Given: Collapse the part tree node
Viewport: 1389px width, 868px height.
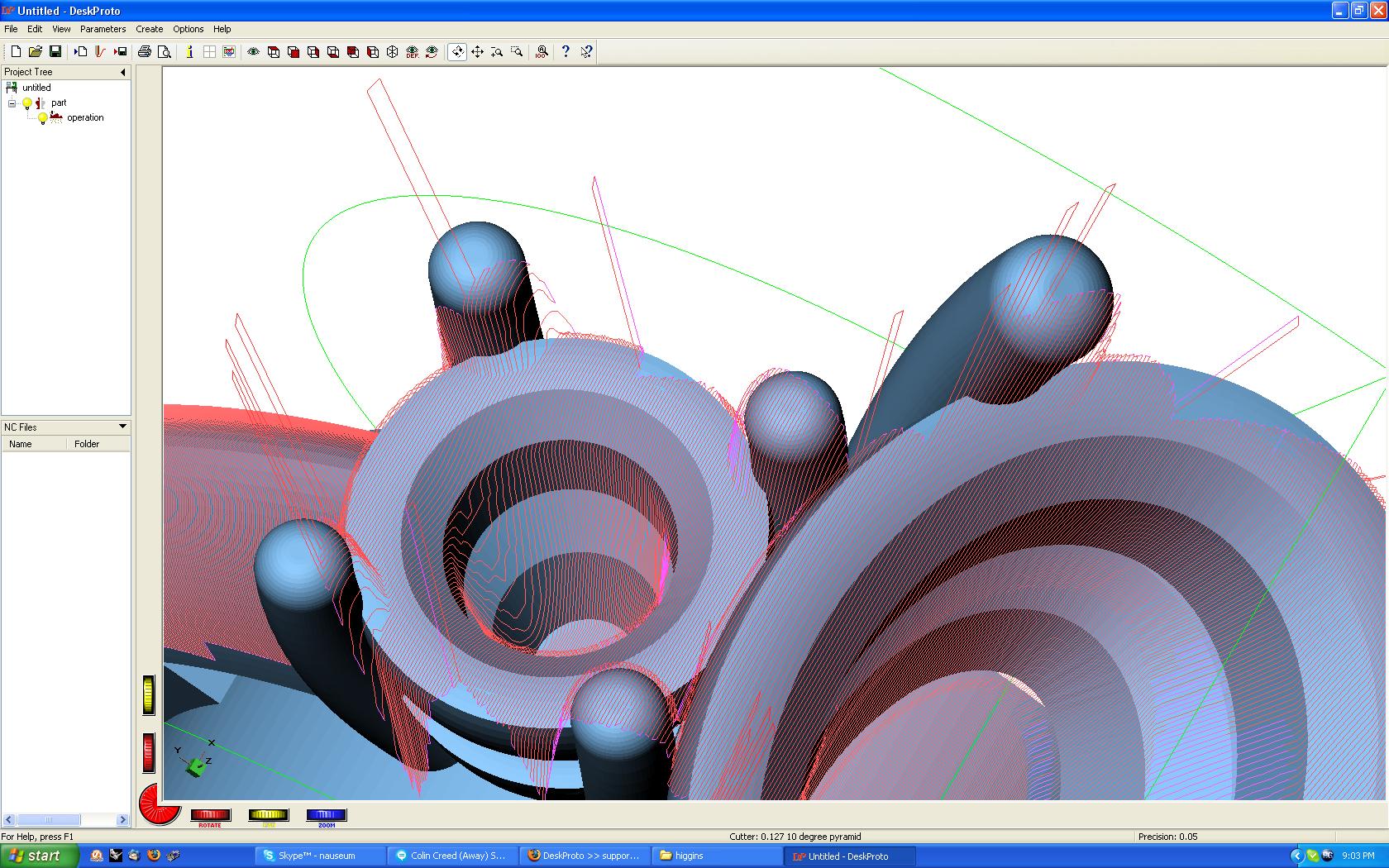Looking at the screenshot, I should tap(12, 103).
